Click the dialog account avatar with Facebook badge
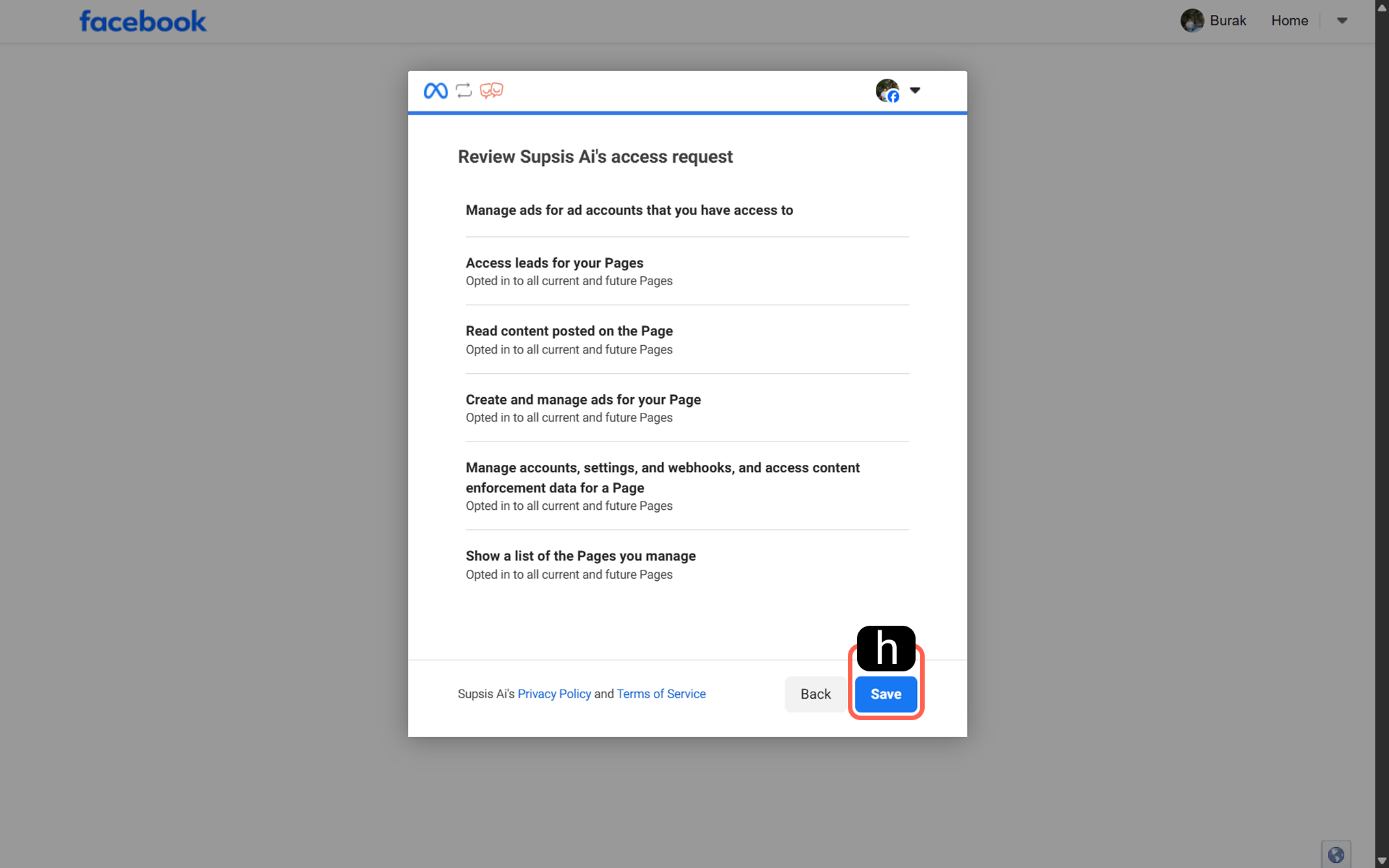This screenshot has height=868, width=1389. [x=888, y=91]
